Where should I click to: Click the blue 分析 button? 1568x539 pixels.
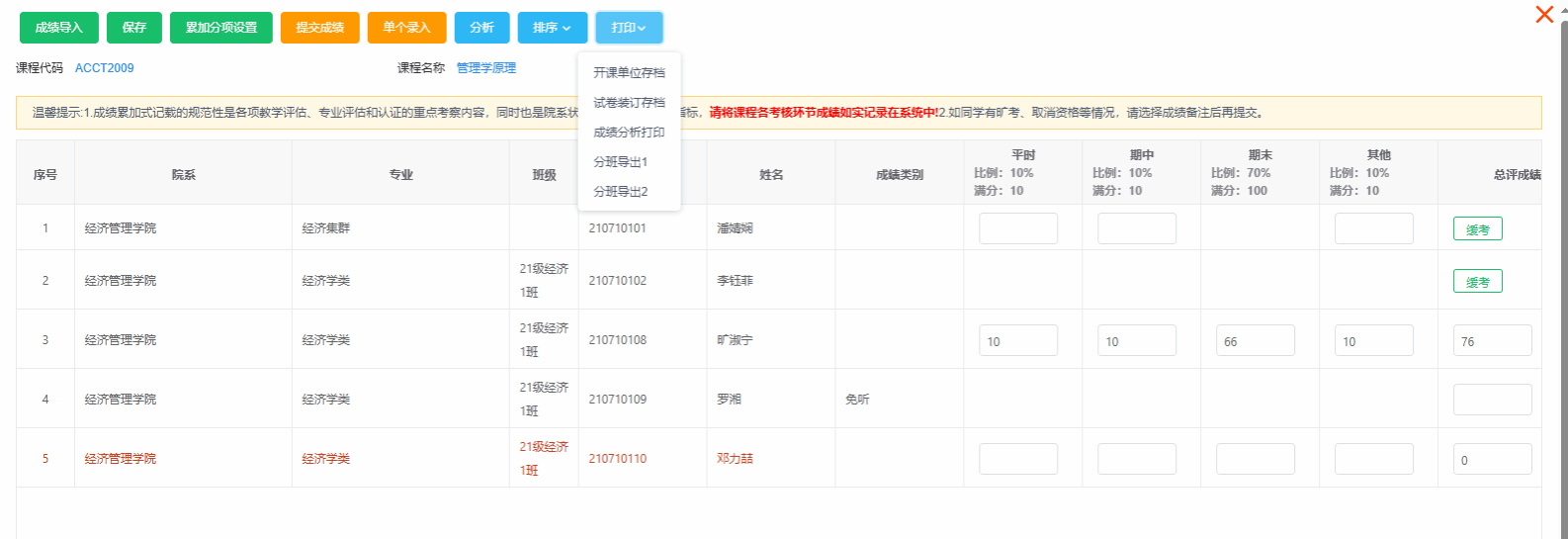(482, 28)
